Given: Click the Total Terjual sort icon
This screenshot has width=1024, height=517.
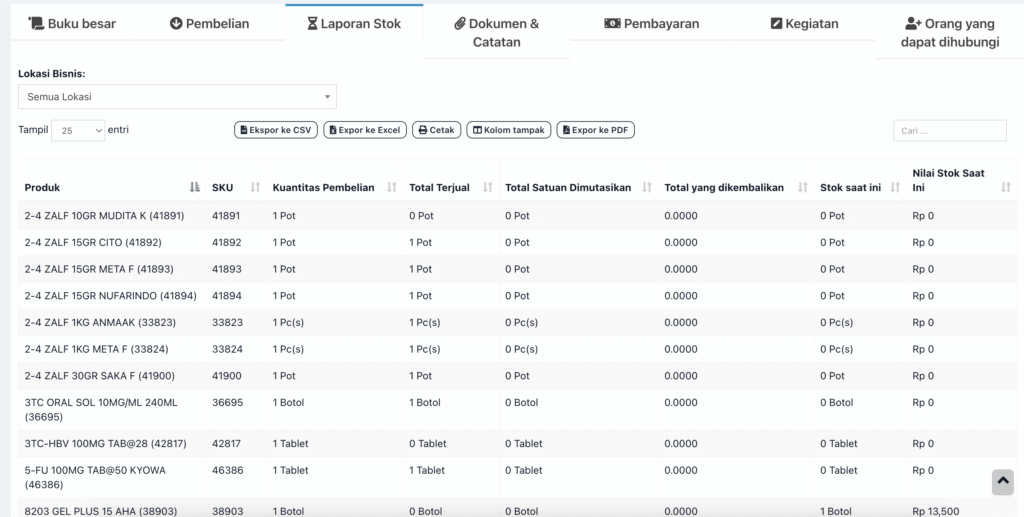Looking at the screenshot, I should pyautogui.click(x=488, y=187).
